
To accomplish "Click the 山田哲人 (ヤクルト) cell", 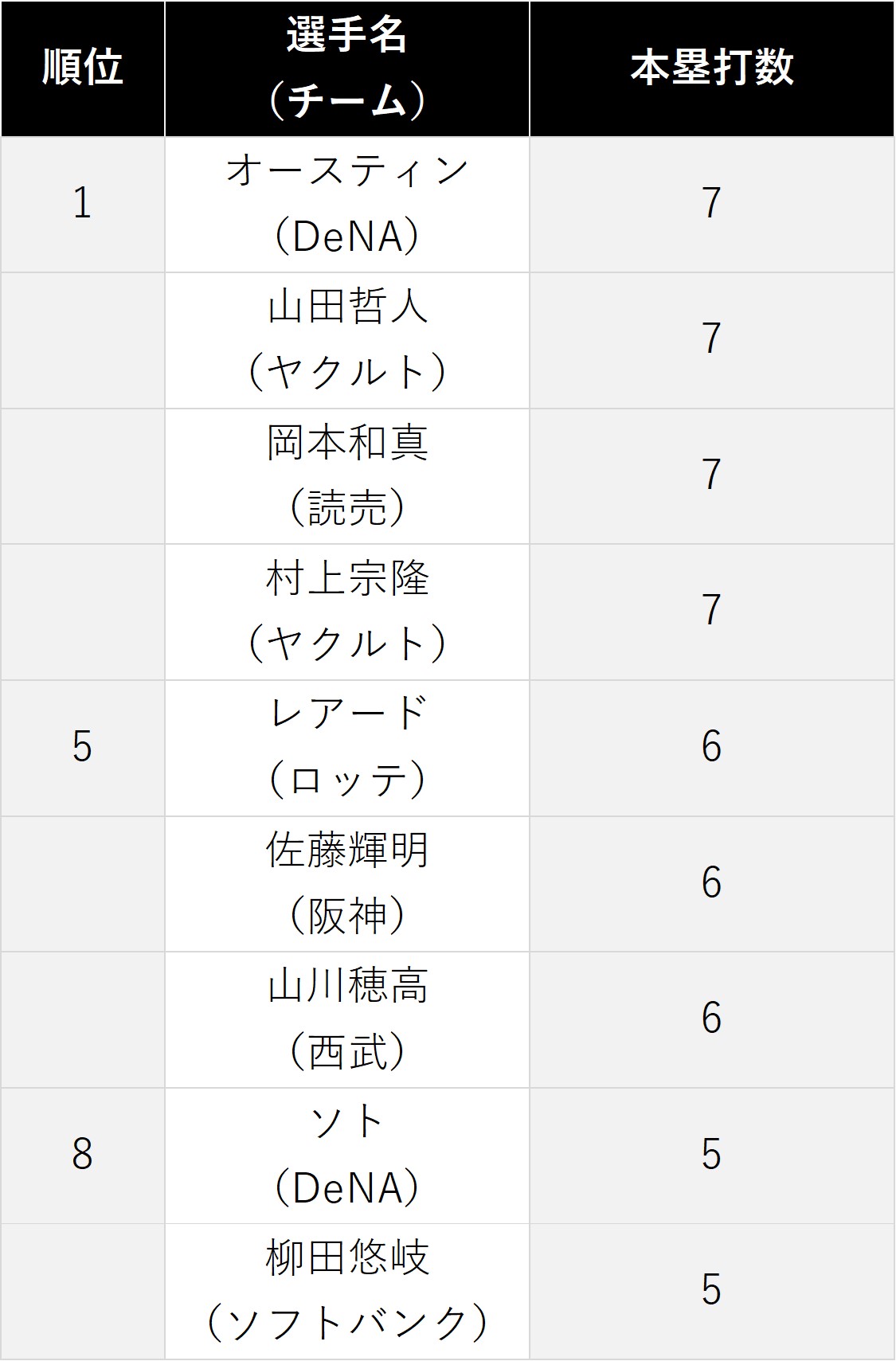I will pos(347,341).
